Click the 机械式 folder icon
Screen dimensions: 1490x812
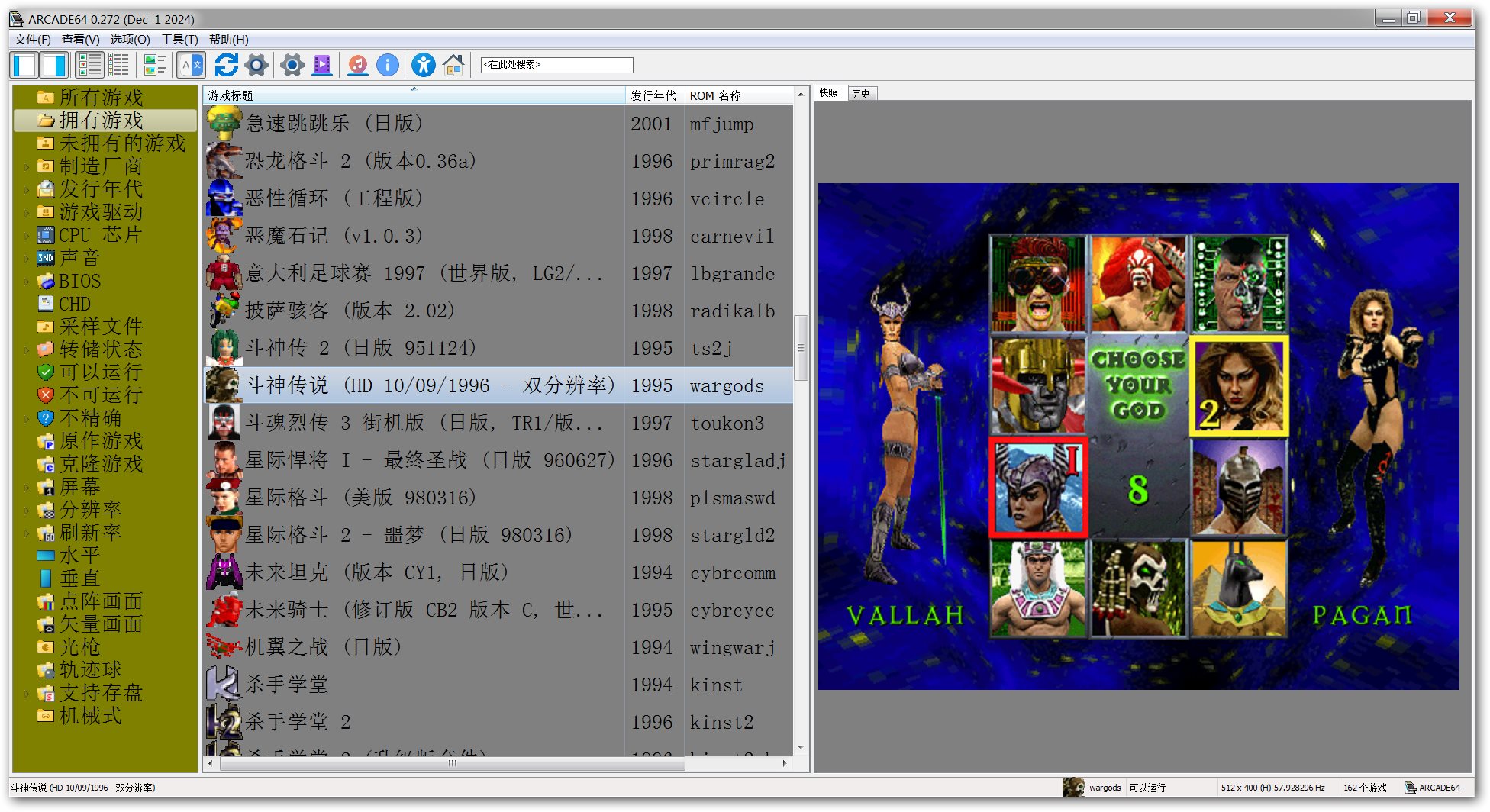46,716
